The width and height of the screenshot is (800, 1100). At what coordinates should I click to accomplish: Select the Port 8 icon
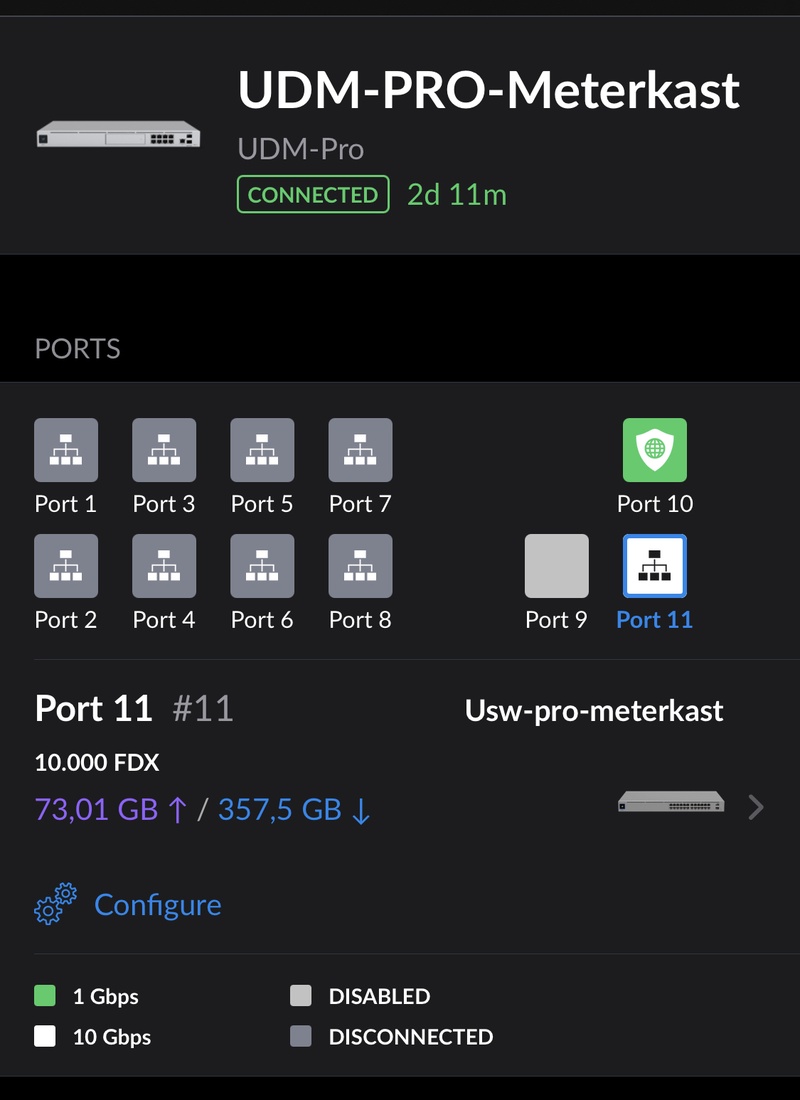[x=360, y=566]
